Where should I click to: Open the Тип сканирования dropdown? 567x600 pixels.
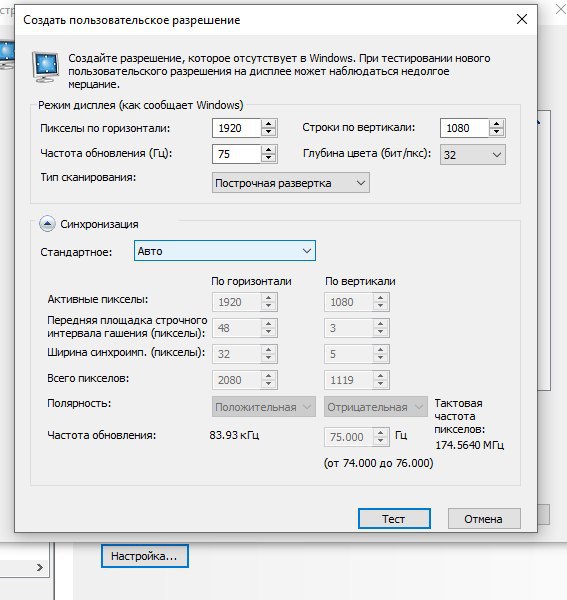tap(291, 183)
